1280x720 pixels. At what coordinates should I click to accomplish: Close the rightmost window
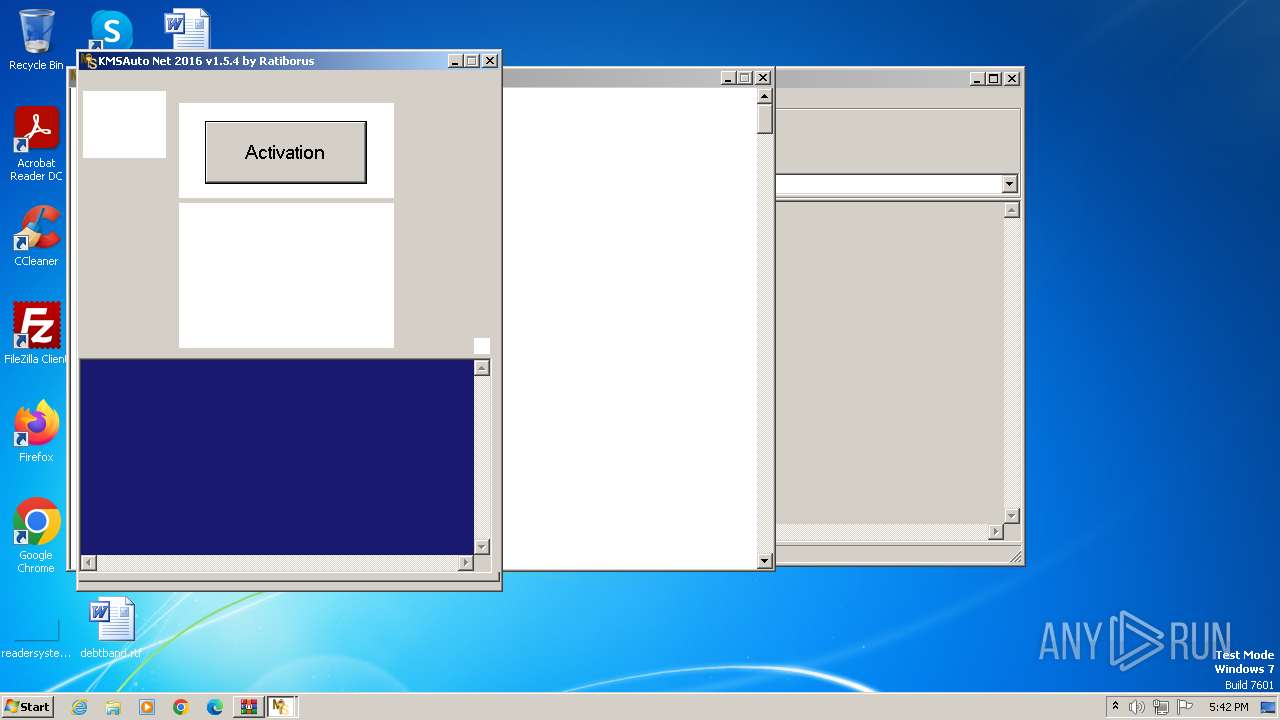[1012, 78]
